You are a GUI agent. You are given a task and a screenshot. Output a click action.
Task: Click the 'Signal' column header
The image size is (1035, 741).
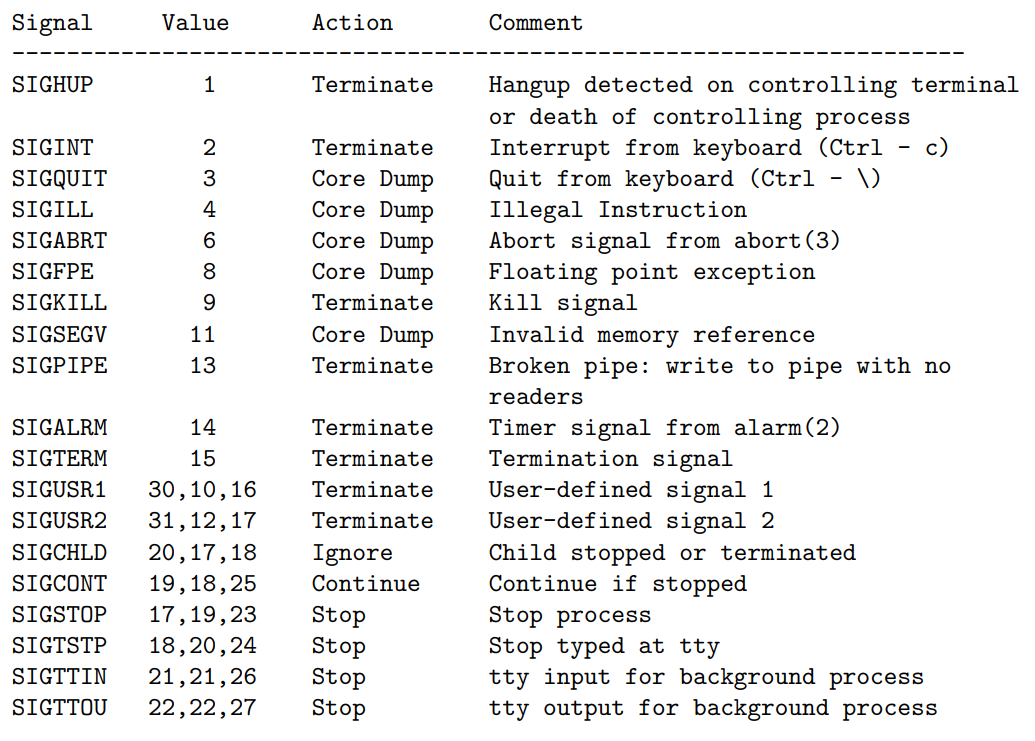tap(52, 23)
